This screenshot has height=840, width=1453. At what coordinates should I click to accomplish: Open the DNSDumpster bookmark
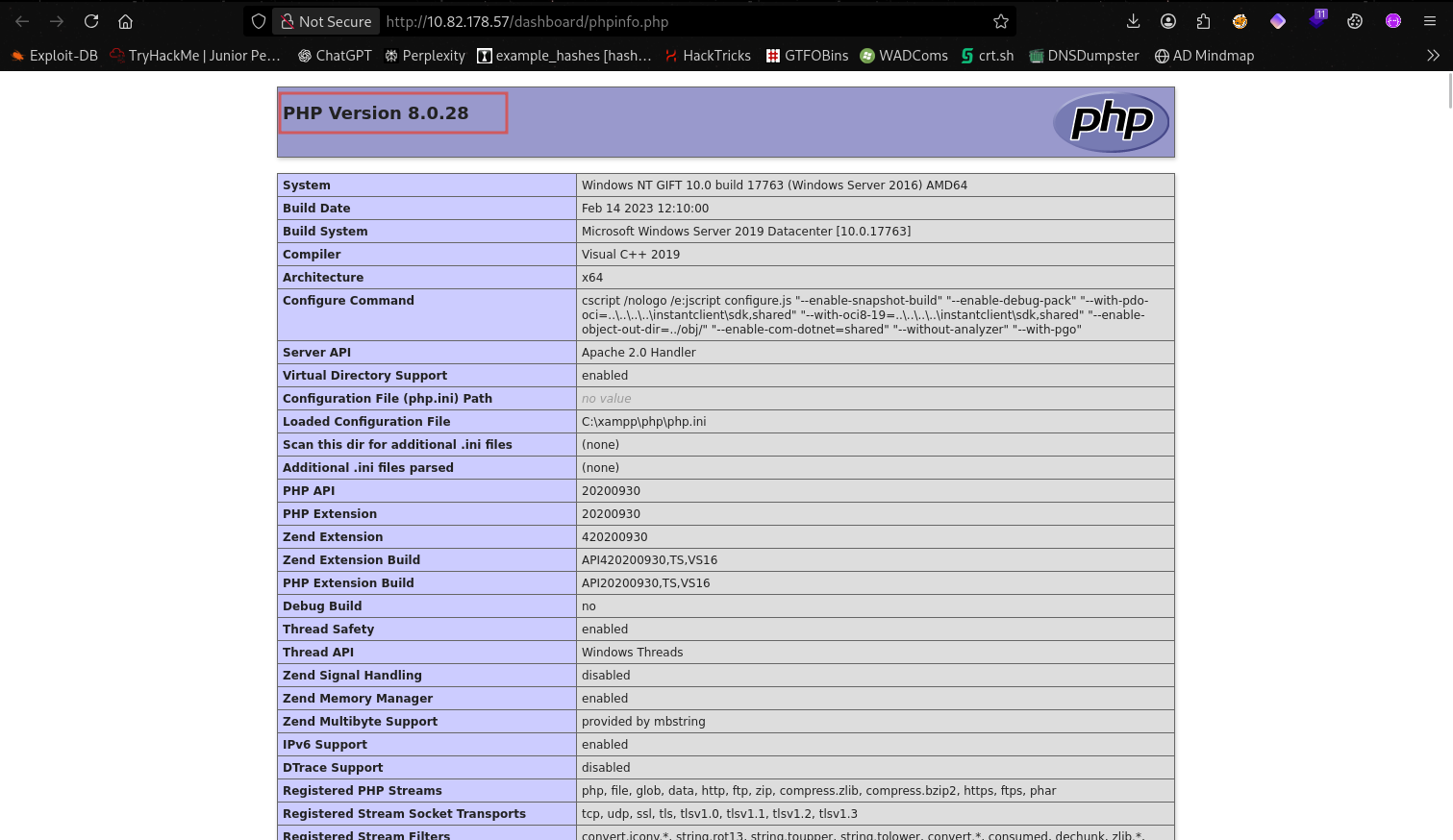1084,56
